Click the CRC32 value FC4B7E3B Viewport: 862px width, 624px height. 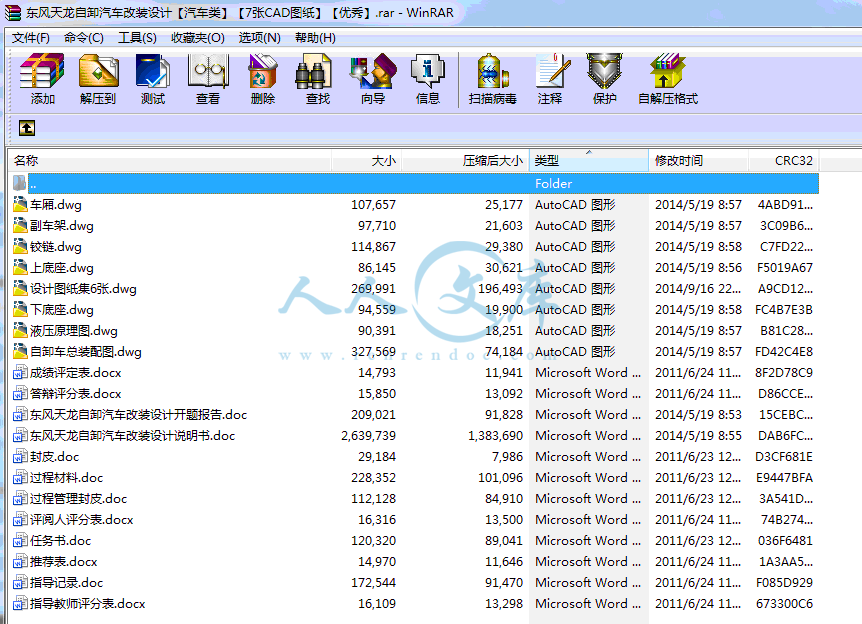(x=784, y=310)
